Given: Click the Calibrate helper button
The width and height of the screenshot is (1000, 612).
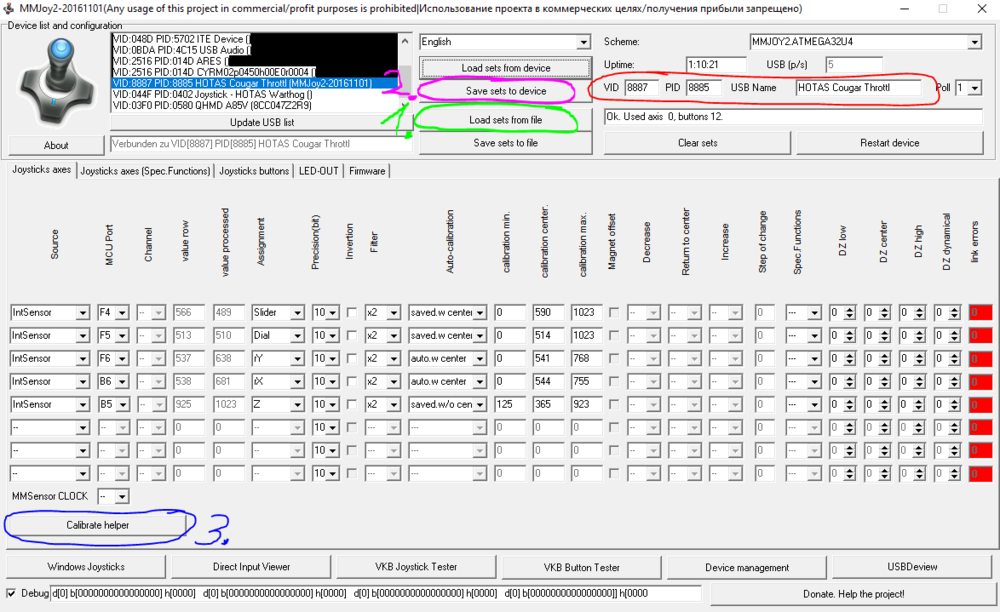Looking at the screenshot, I should coord(98,525).
